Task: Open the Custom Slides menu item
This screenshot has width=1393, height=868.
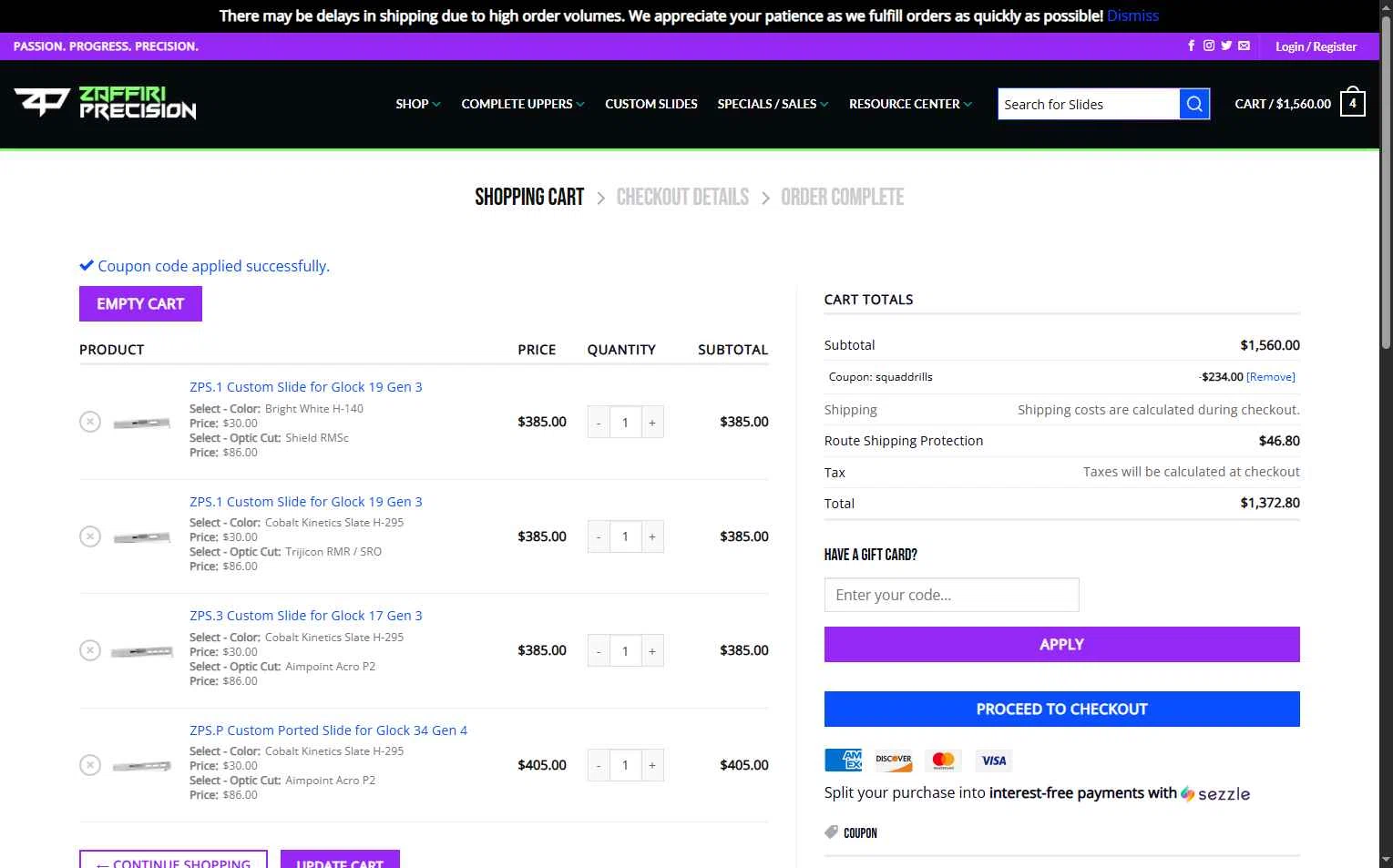Action: click(651, 104)
